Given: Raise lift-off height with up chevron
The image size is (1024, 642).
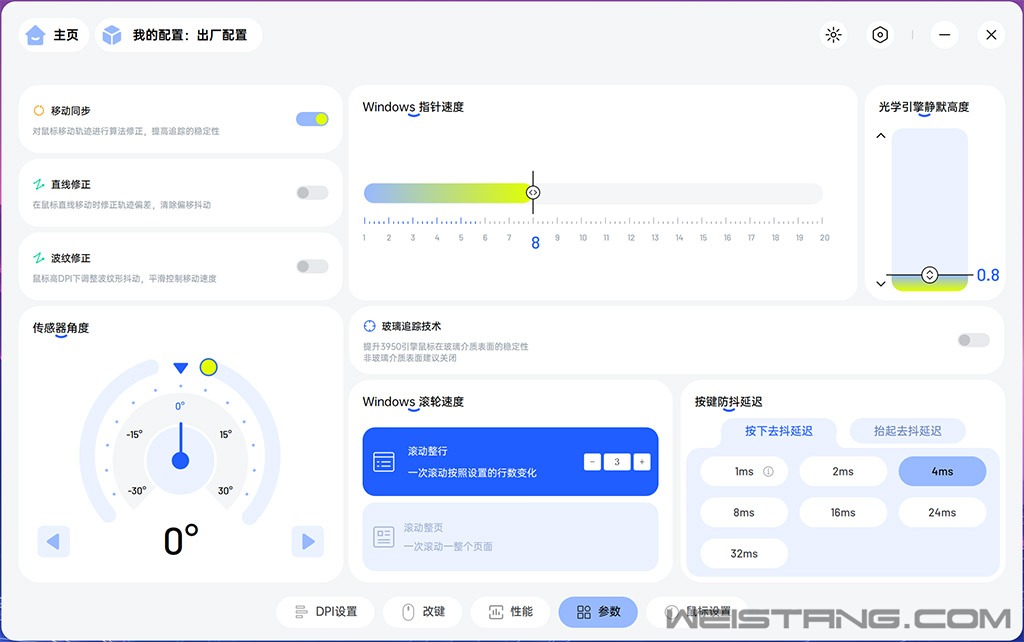Looking at the screenshot, I should (x=881, y=136).
